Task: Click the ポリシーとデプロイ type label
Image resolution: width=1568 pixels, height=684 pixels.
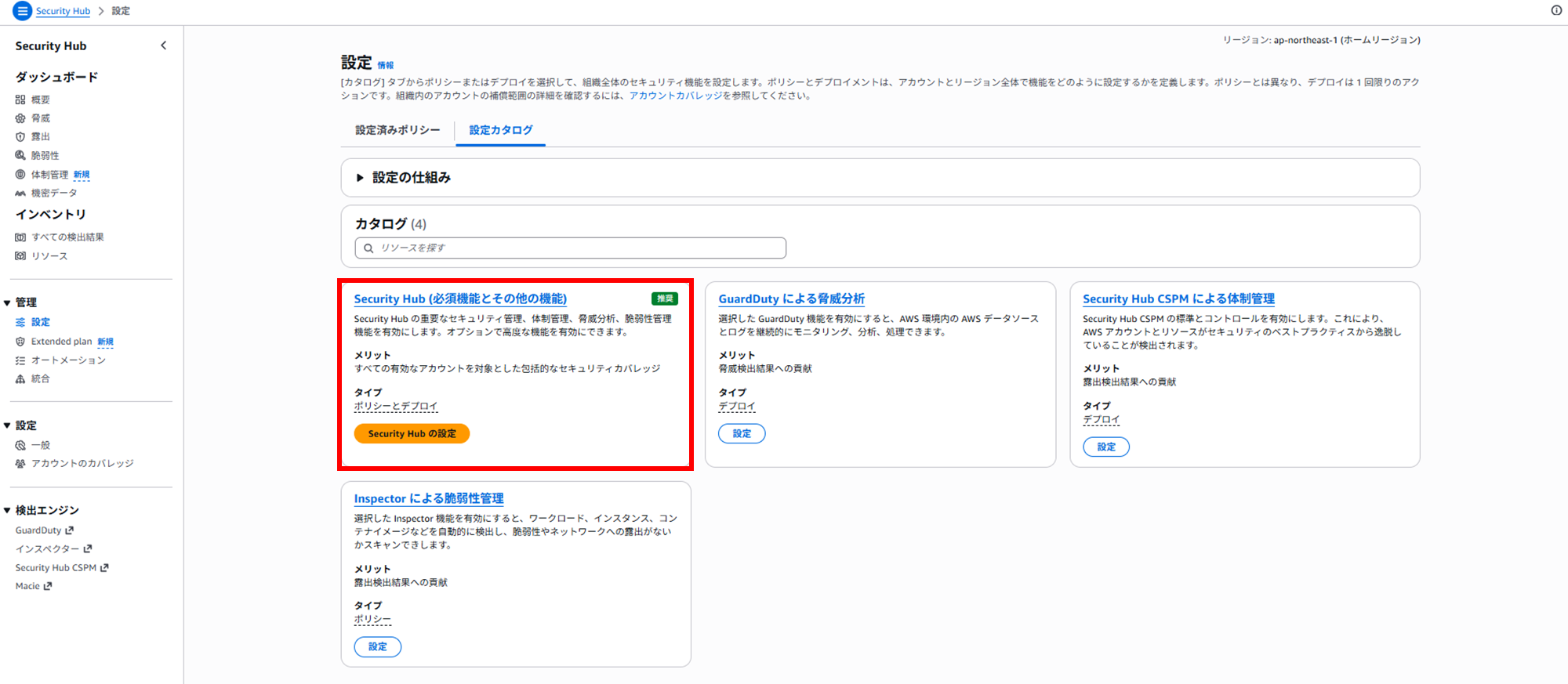Action: click(396, 406)
